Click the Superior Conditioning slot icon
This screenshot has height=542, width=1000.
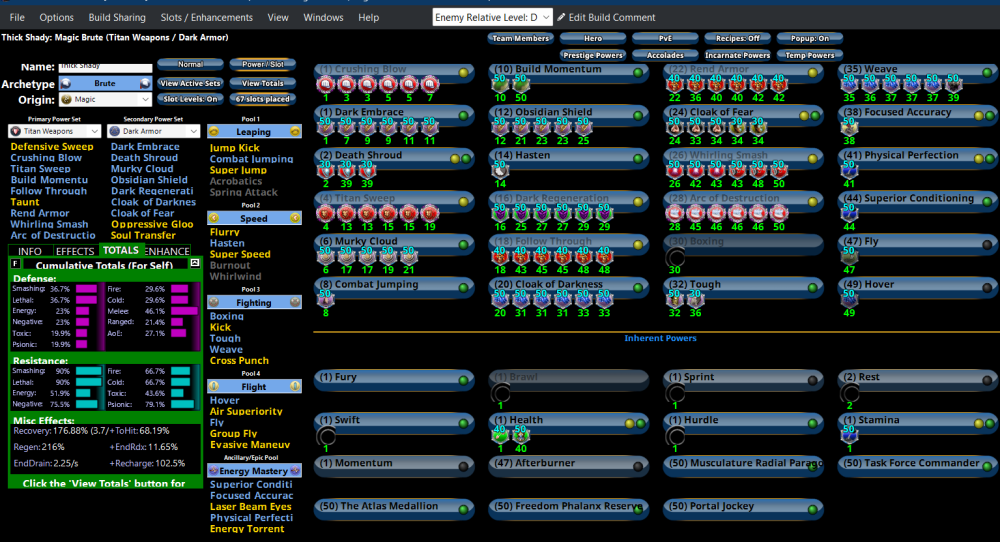(849, 214)
